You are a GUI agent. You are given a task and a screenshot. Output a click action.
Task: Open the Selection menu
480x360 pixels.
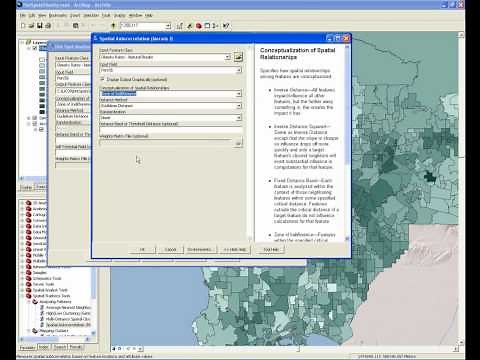[x=91, y=15]
